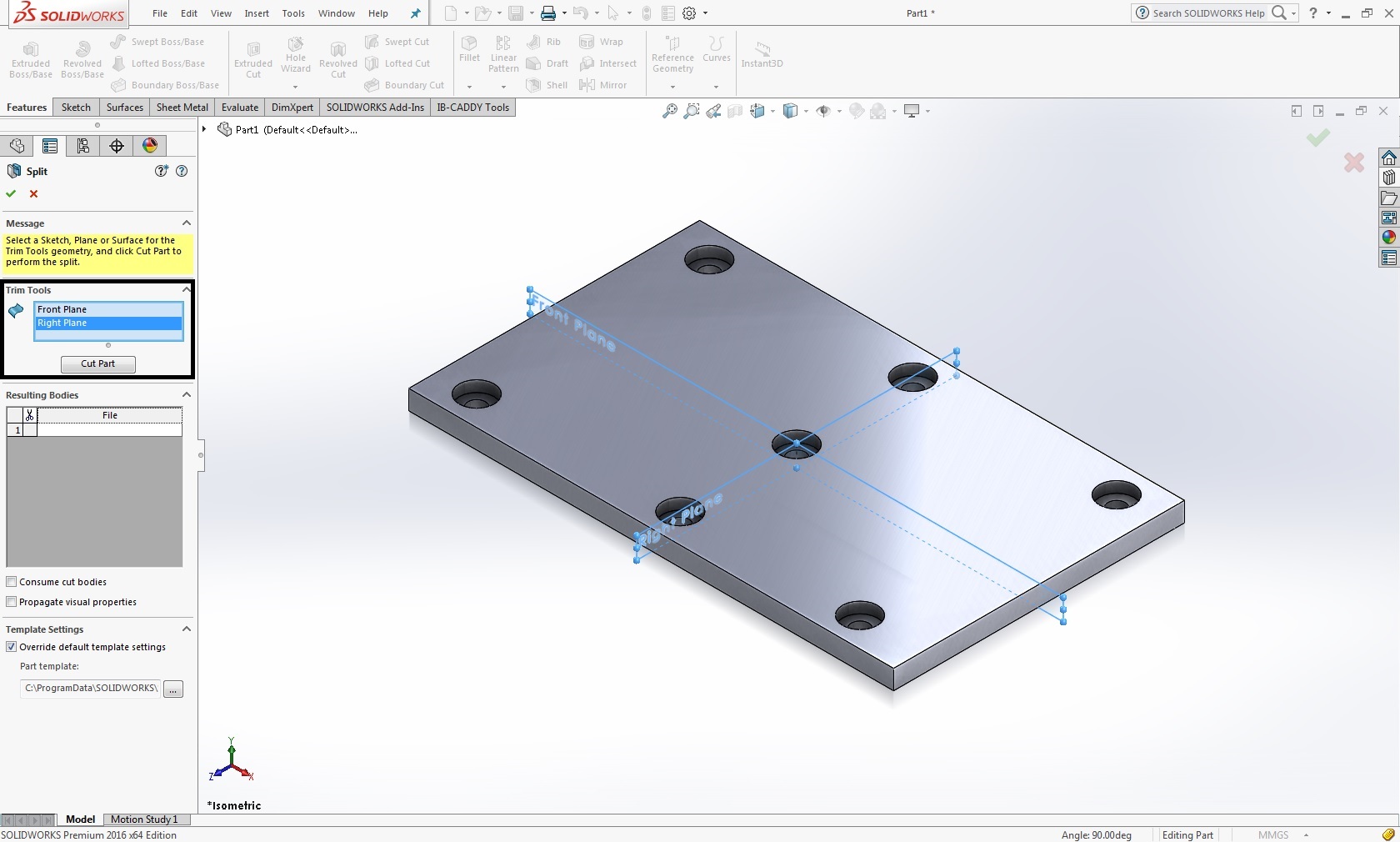Check Propagate visual properties option
1400x842 pixels.
coord(12,602)
